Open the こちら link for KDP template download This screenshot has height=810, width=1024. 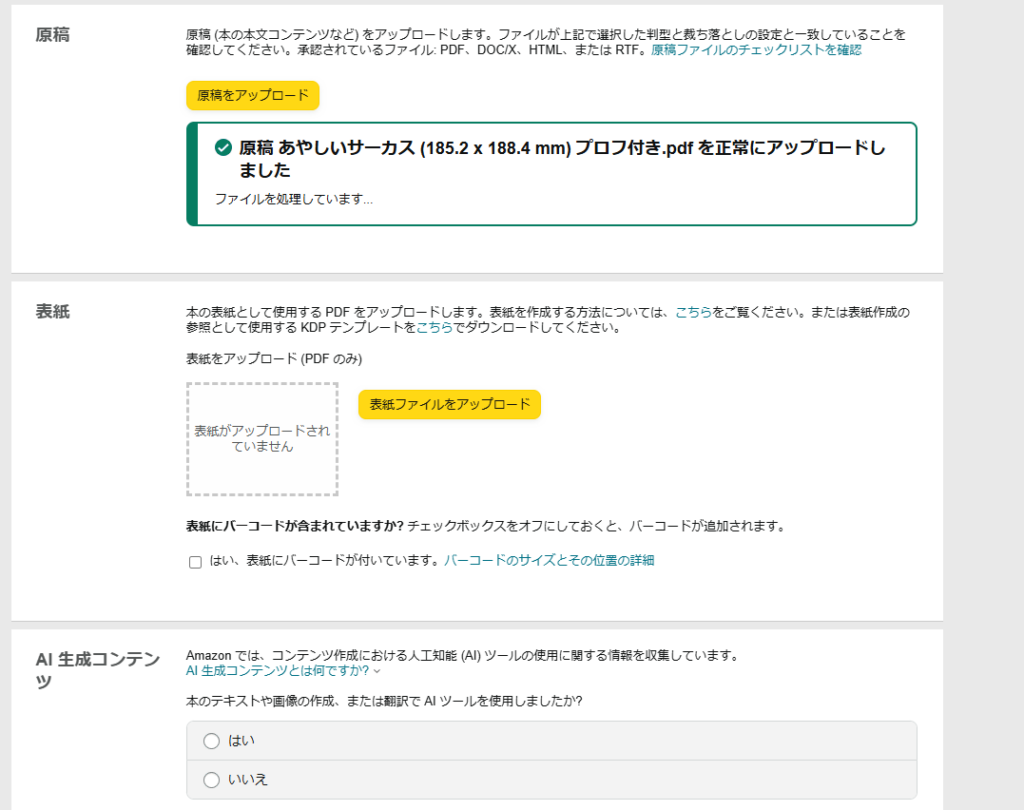point(434,327)
